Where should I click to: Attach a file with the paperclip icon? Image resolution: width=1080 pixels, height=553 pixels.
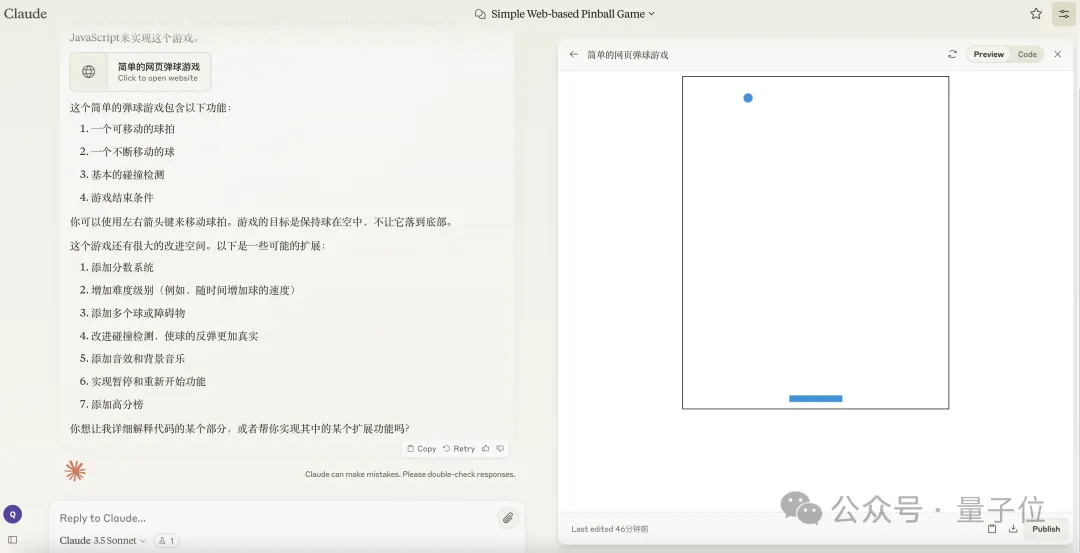[x=508, y=518]
